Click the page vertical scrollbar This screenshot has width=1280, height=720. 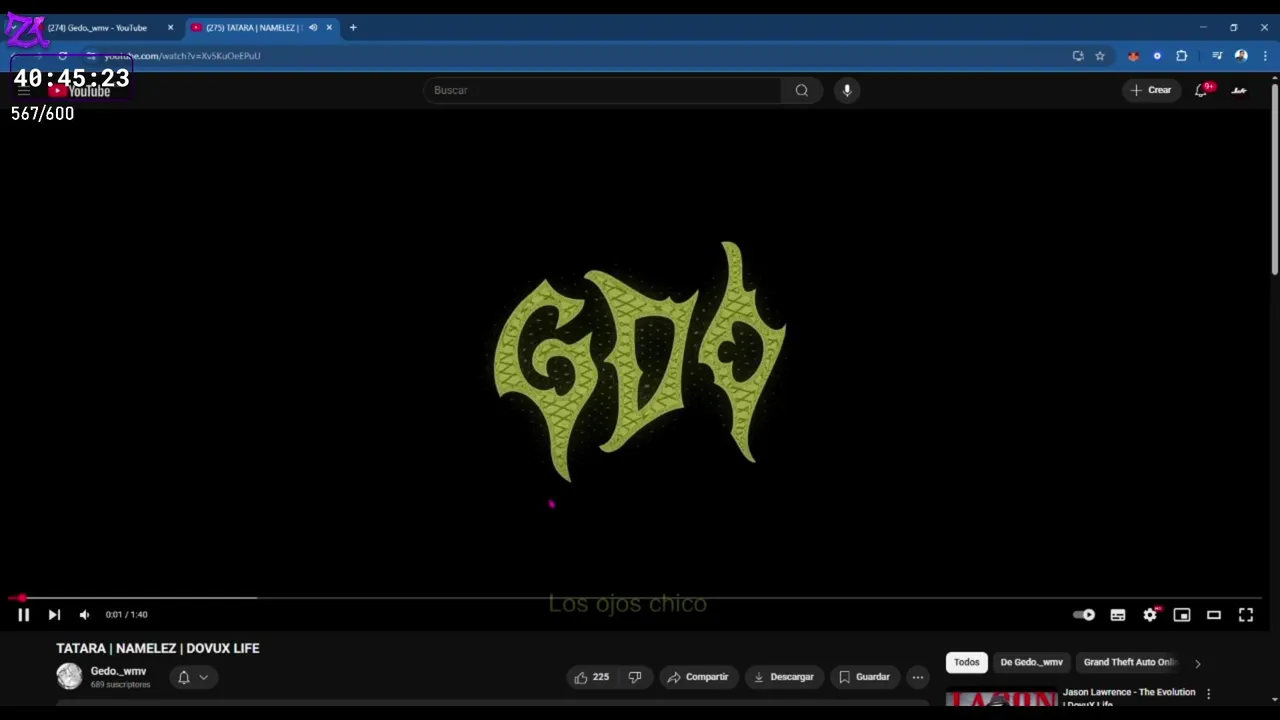(1274, 180)
